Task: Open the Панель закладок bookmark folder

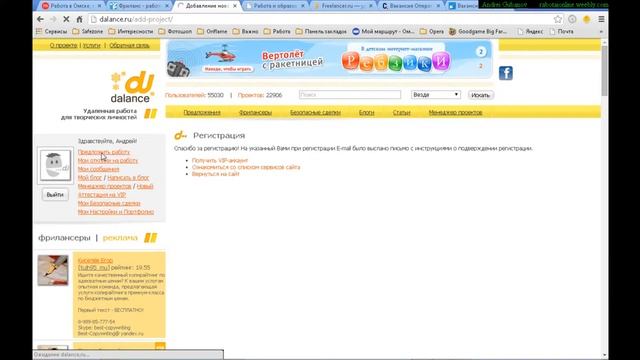Action: click(321, 31)
